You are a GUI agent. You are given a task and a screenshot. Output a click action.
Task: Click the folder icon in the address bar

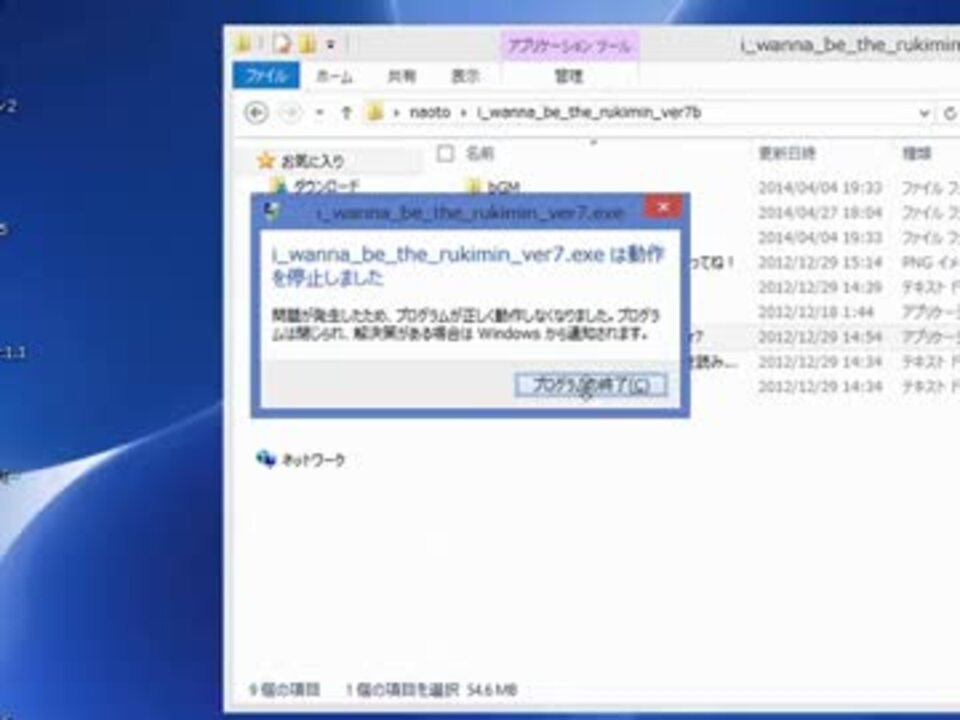tap(374, 113)
